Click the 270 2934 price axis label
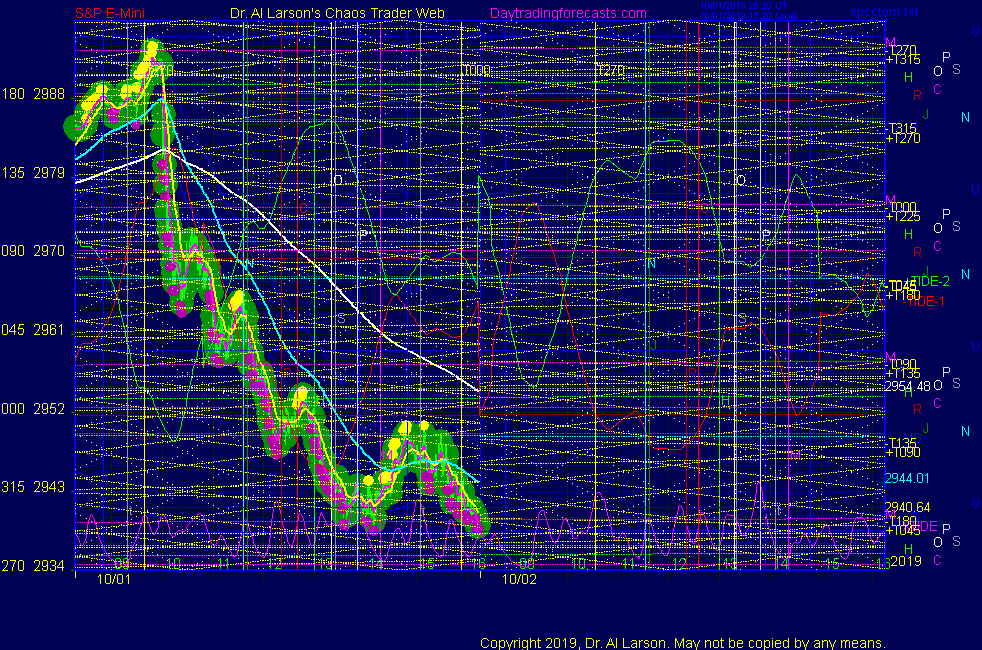Image resolution: width=982 pixels, height=650 pixels. click(33, 566)
